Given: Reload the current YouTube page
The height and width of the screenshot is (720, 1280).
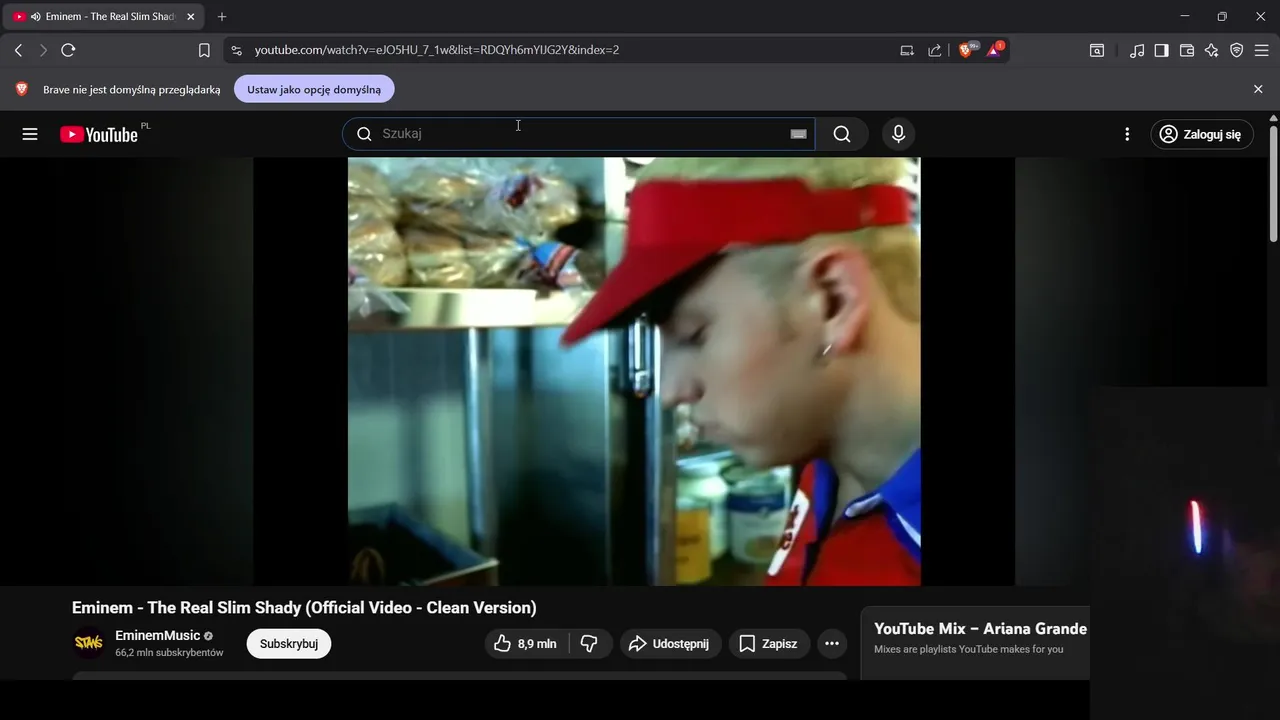Looking at the screenshot, I should [x=68, y=50].
